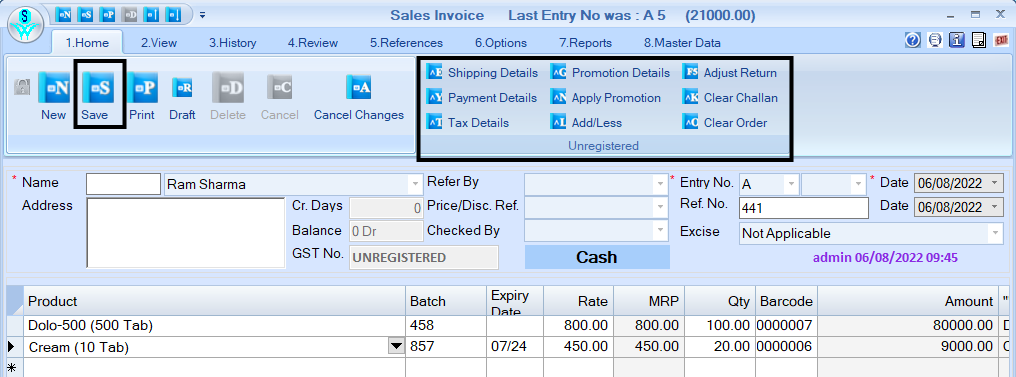Switch to the 8.Master Data tab
This screenshot has width=1016, height=377.
(682, 43)
